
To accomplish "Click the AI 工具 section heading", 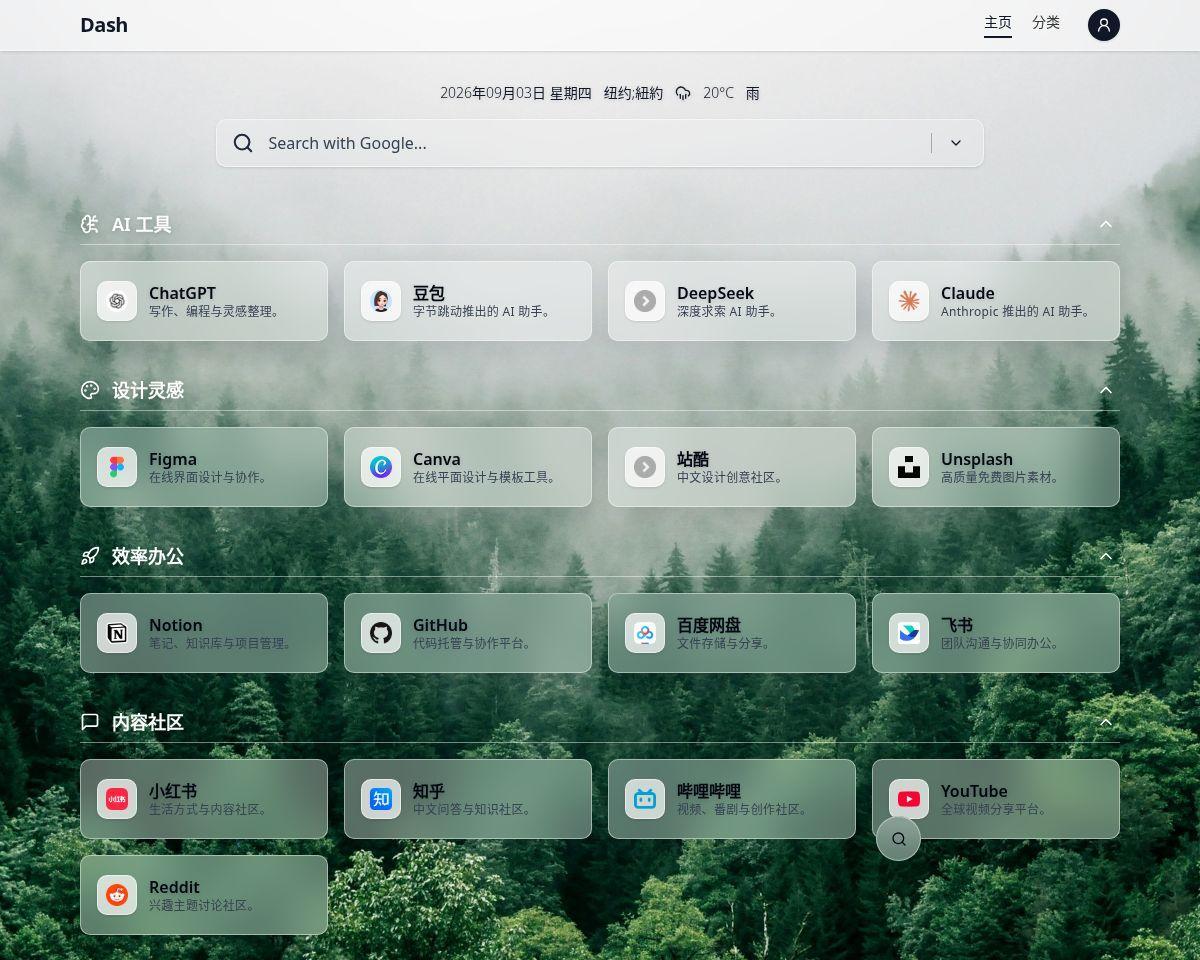I will [x=141, y=224].
